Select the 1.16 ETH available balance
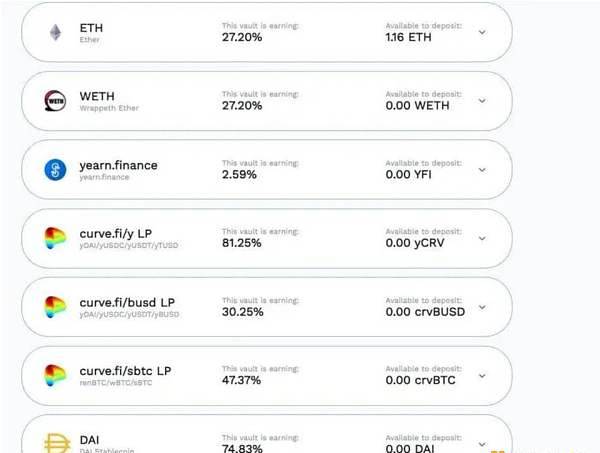Image resolution: width=600 pixels, height=453 pixels. [409, 37]
